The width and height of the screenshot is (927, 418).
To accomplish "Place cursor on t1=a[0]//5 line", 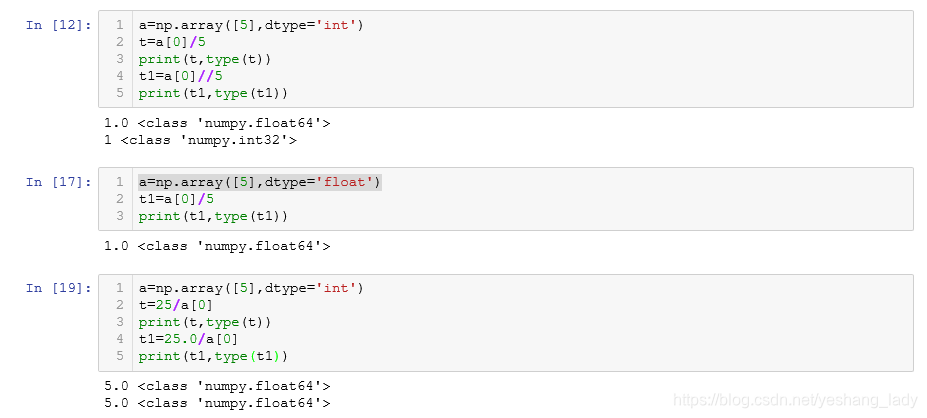I will (x=181, y=76).
